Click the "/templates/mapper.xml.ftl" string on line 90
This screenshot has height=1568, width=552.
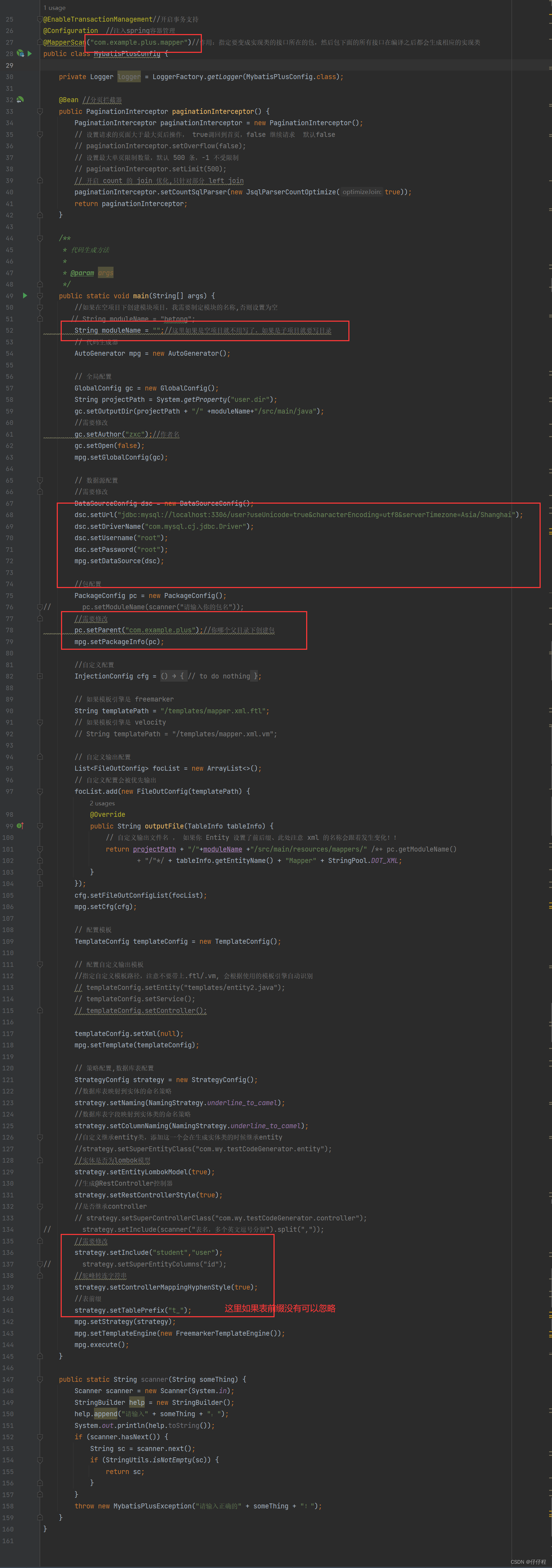pos(213,711)
